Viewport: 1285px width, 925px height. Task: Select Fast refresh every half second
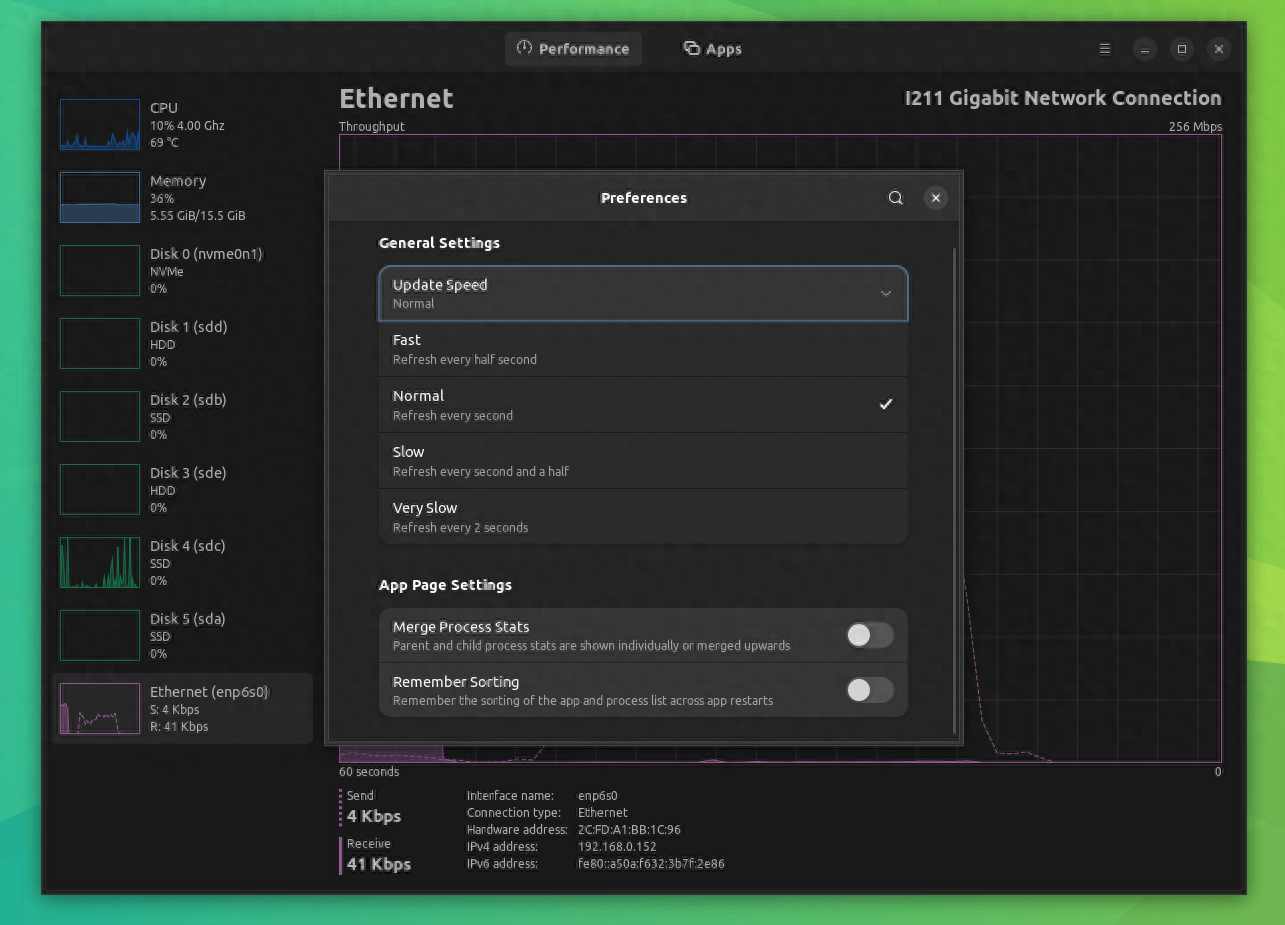(643, 349)
